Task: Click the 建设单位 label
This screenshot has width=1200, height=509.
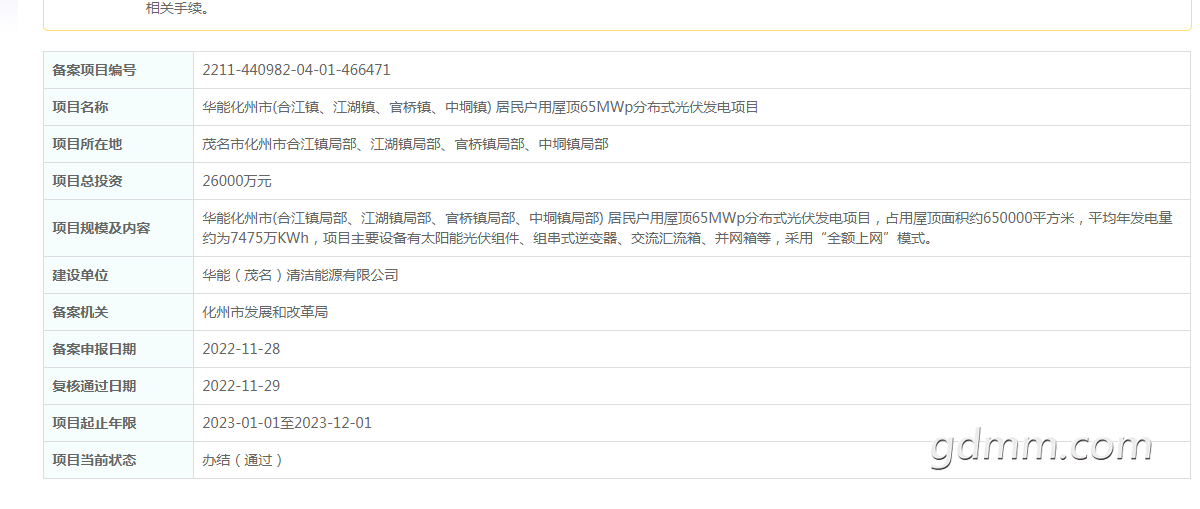Action: pyautogui.click(x=80, y=275)
